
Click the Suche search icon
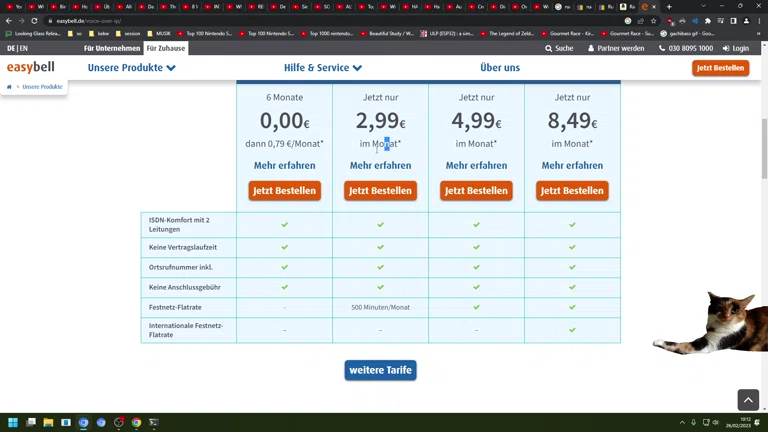(549, 48)
